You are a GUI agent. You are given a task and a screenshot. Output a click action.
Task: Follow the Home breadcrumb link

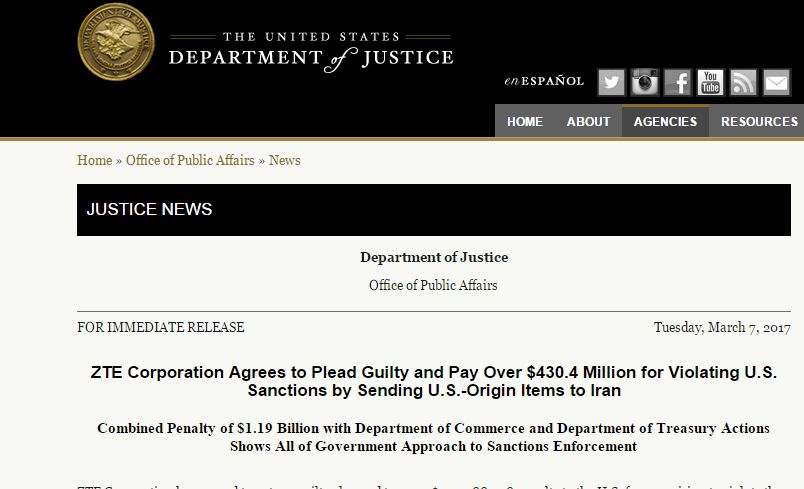coord(94,160)
